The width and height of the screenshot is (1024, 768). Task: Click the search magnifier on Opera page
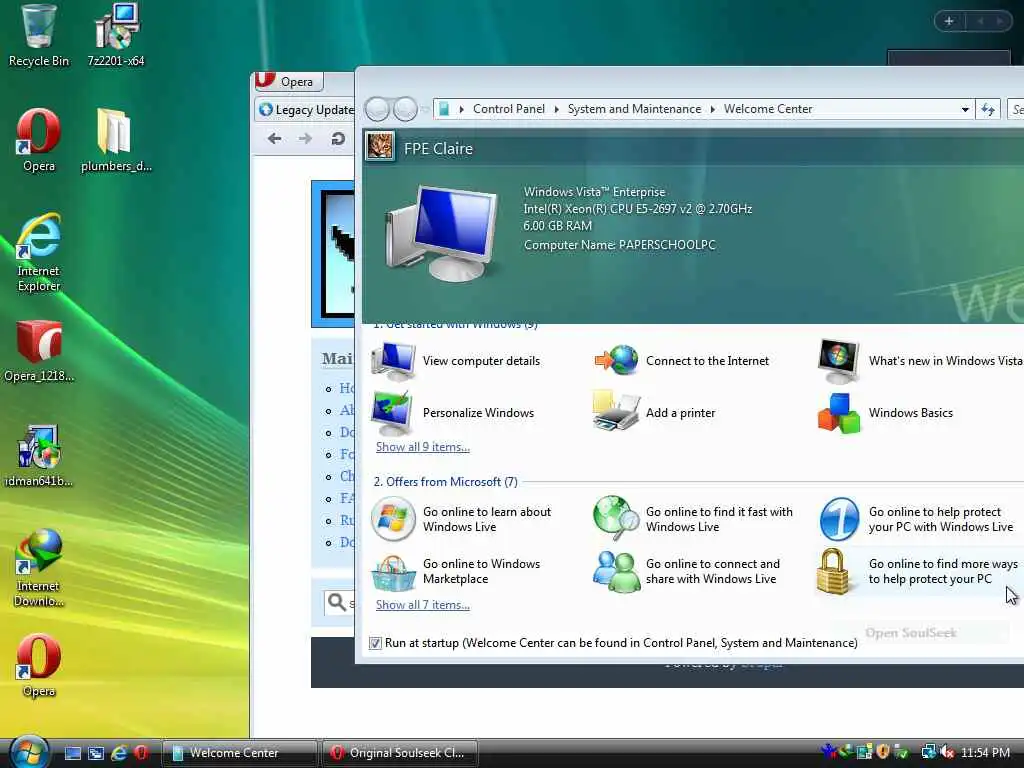coord(336,602)
